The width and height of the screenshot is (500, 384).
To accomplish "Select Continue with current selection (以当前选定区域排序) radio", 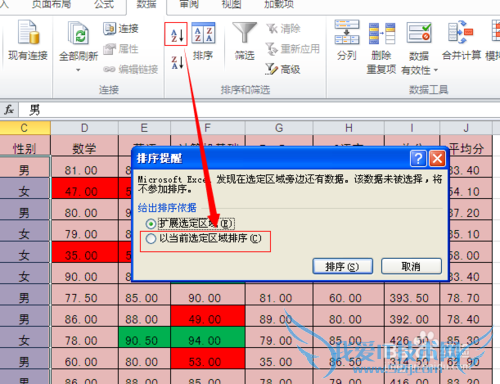I will [151, 239].
